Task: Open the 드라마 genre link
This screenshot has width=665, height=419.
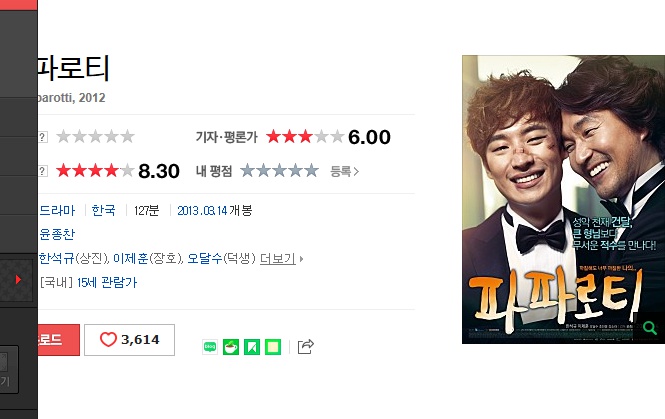Action: tap(57, 210)
